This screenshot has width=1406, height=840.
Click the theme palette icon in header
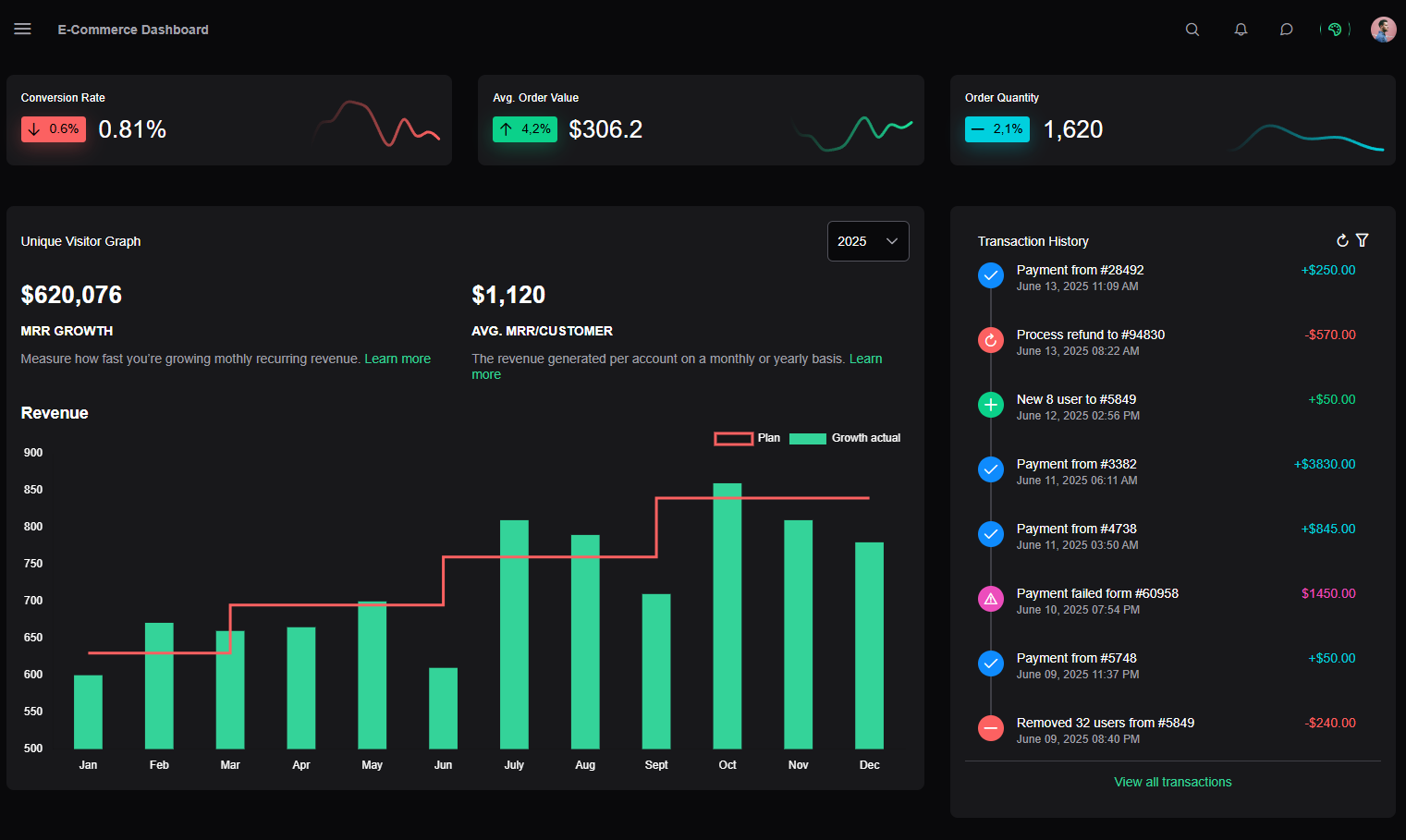pyautogui.click(x=1334, y=29)
